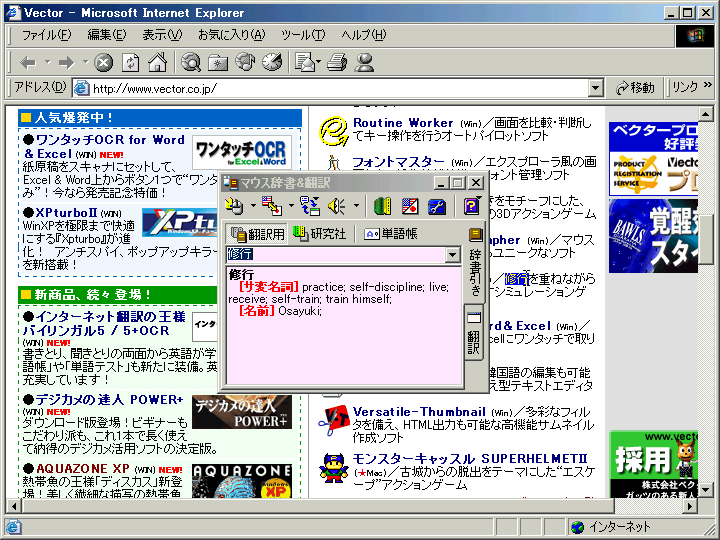Click the speech-bubble arrows translate icon

point(310,206)
